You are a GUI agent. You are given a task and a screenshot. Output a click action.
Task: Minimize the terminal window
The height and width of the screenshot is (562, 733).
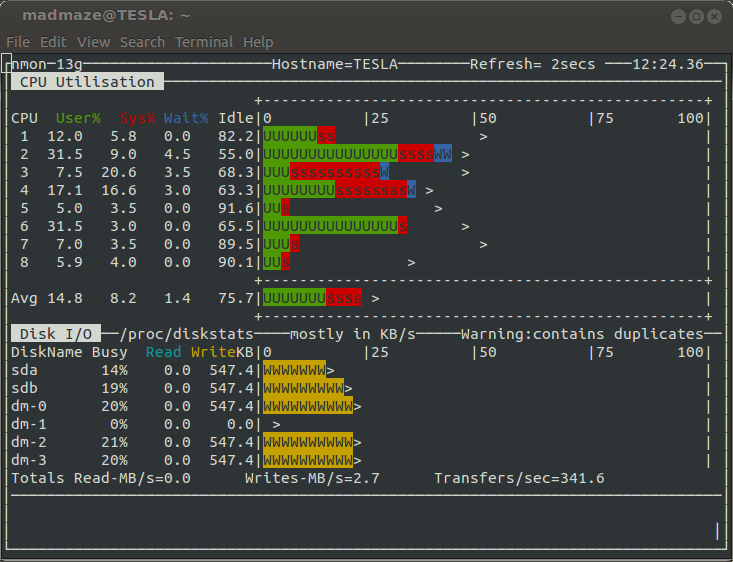point(679,16)
